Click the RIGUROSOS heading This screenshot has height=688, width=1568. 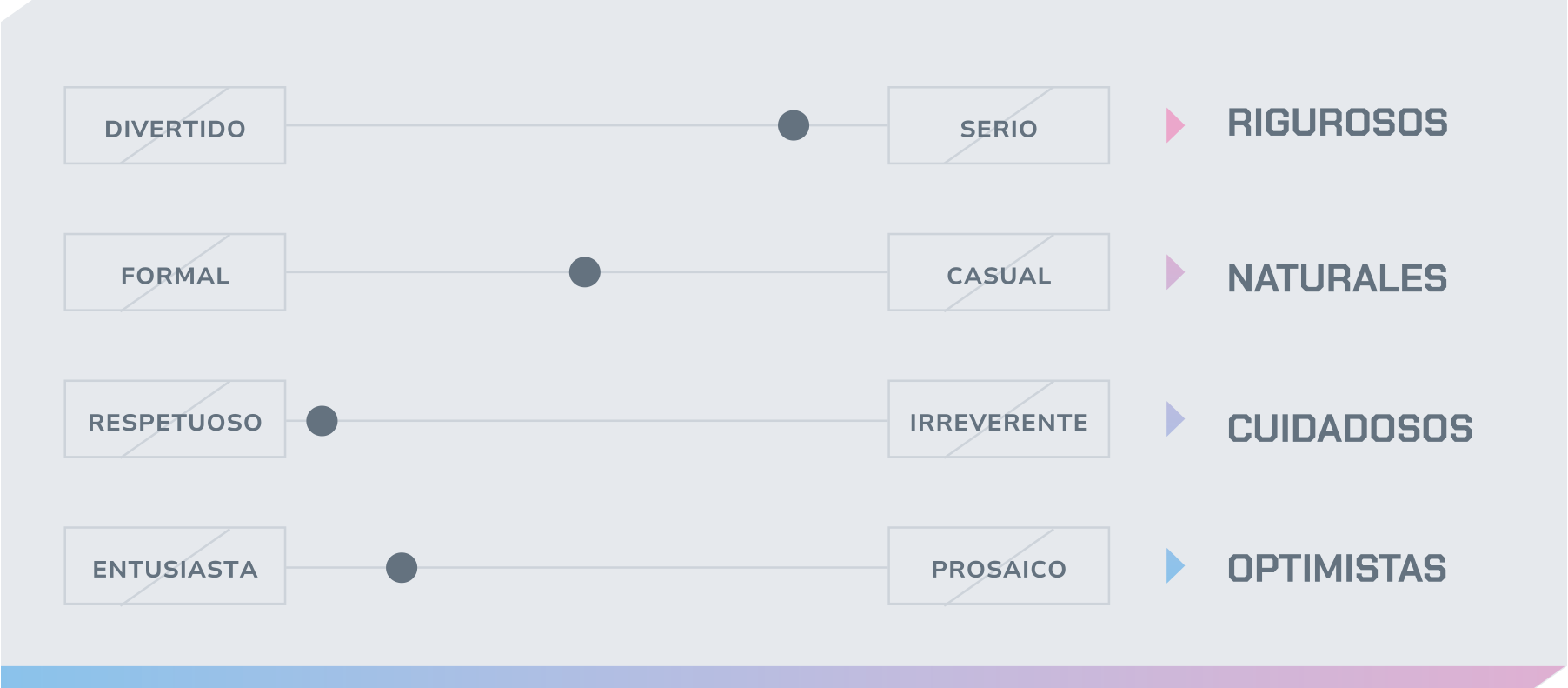[1338, 123]
